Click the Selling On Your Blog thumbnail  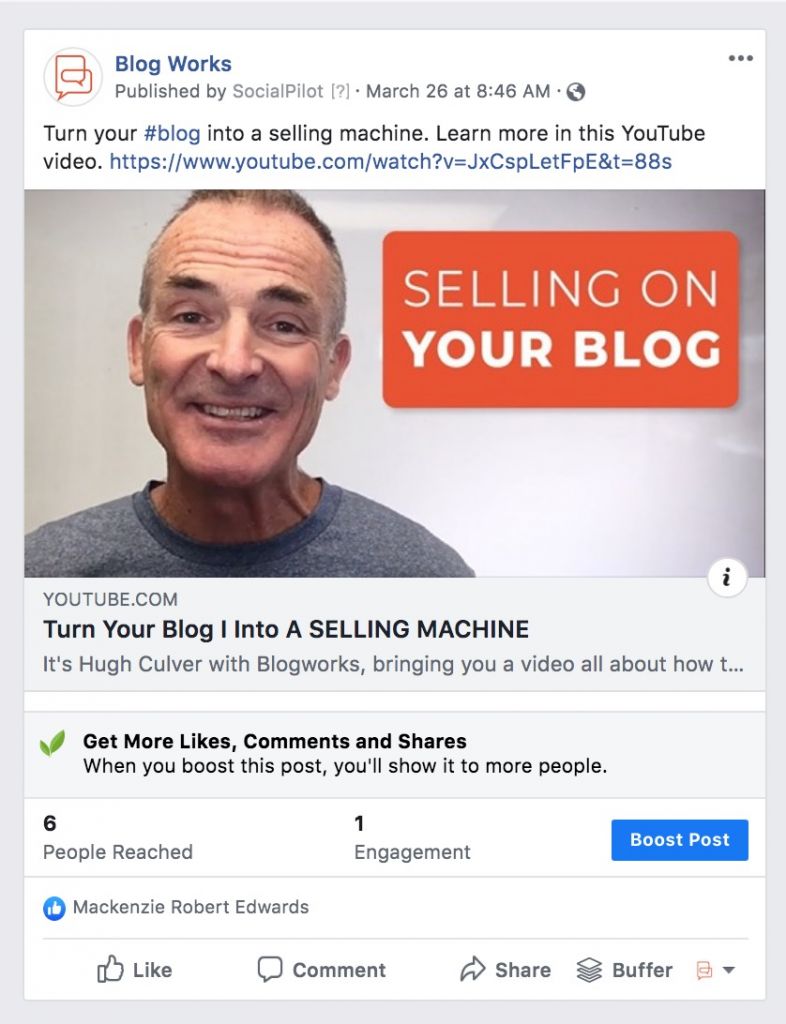coord(394,383)
